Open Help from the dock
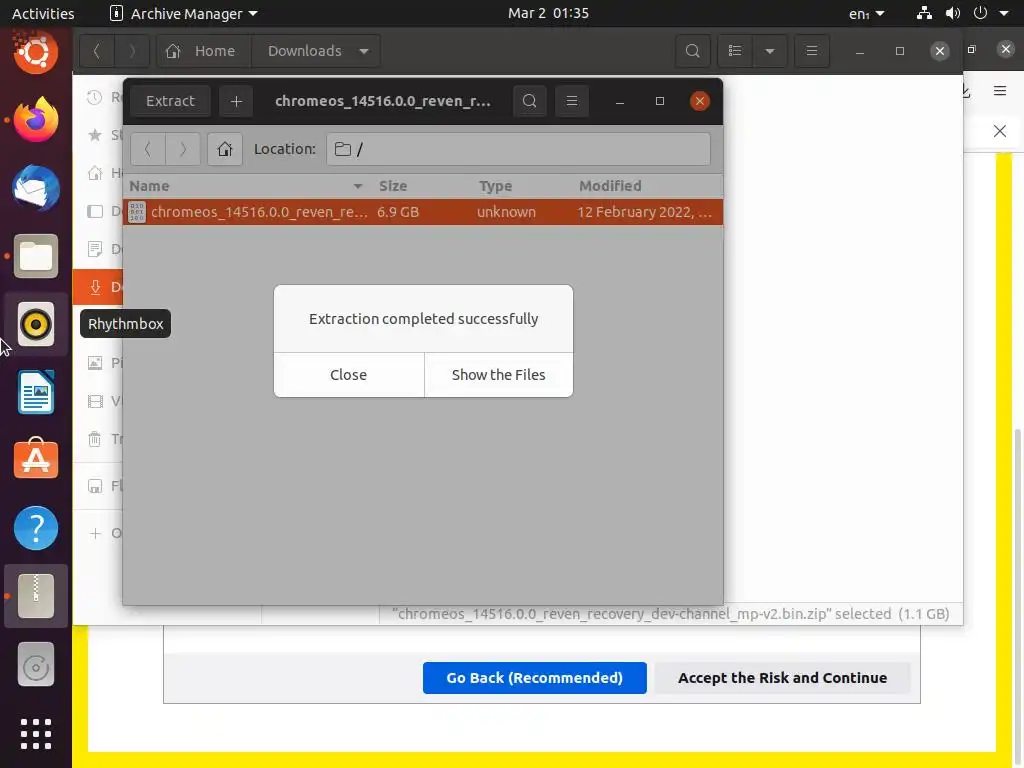This screenshot has height=768, width=1024. tap(36, 528)
